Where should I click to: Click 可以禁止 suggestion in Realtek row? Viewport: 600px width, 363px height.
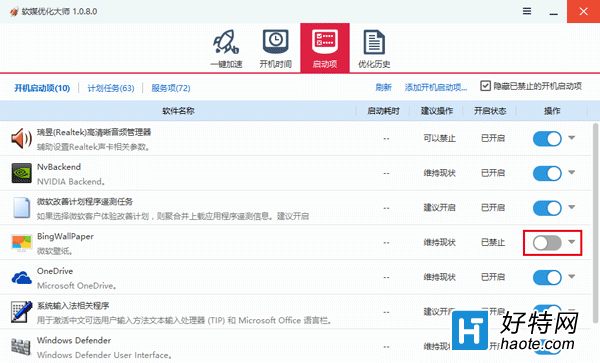[x=439, y=138]
